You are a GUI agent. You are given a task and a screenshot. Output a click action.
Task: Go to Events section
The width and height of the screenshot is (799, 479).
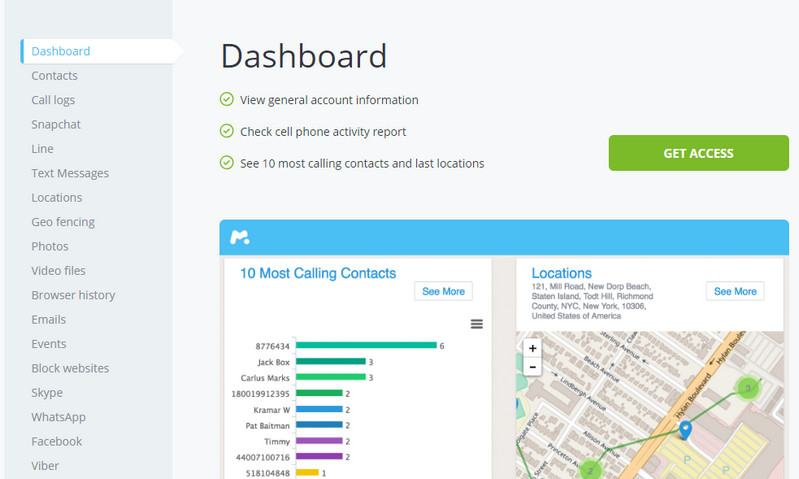tap(48, 344)
